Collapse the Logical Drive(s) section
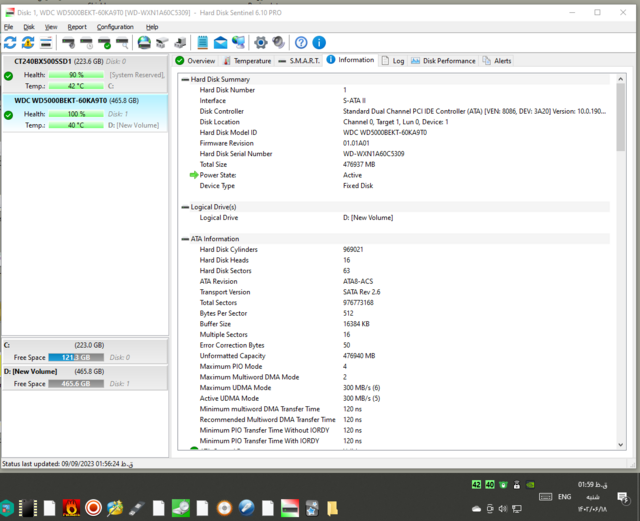The height and width of the screenshot is (521, 640). pos(185,207)
